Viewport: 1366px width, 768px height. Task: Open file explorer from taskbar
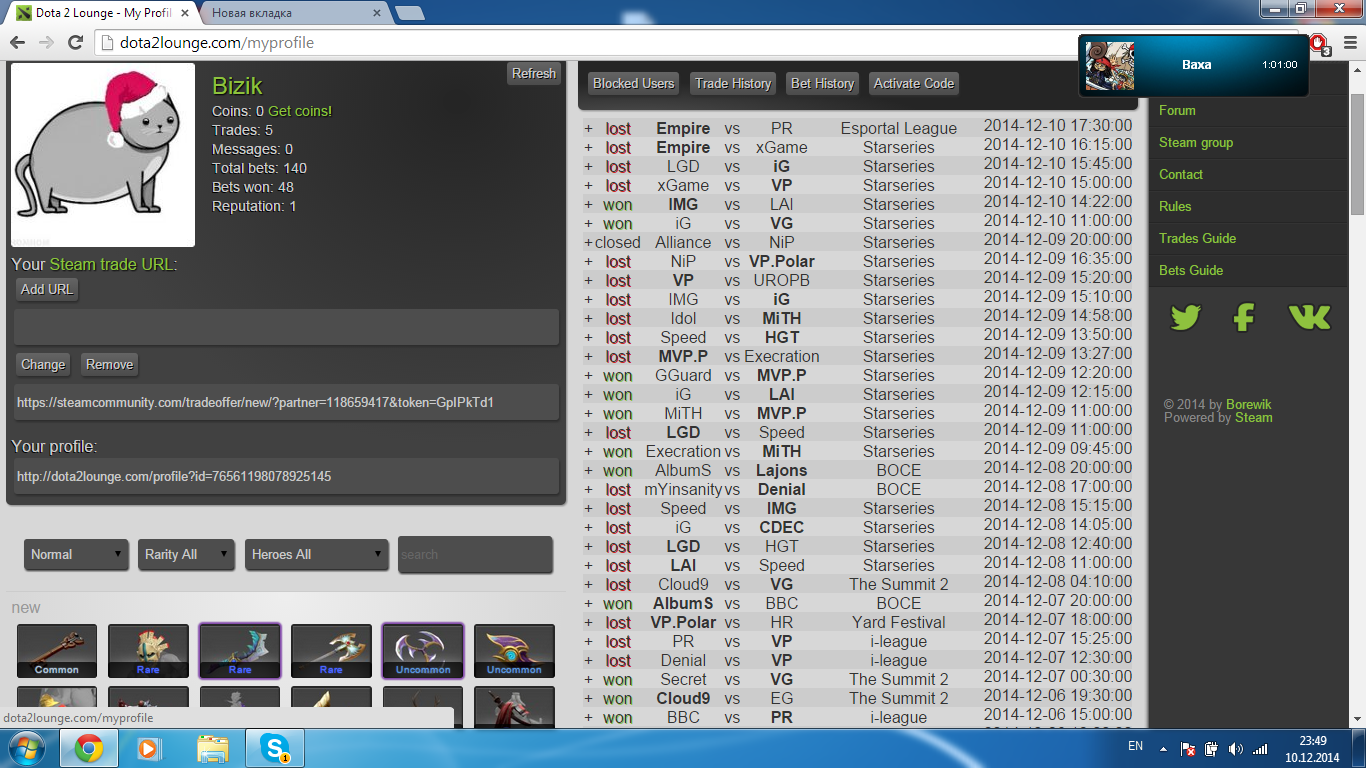click(213, 748)
